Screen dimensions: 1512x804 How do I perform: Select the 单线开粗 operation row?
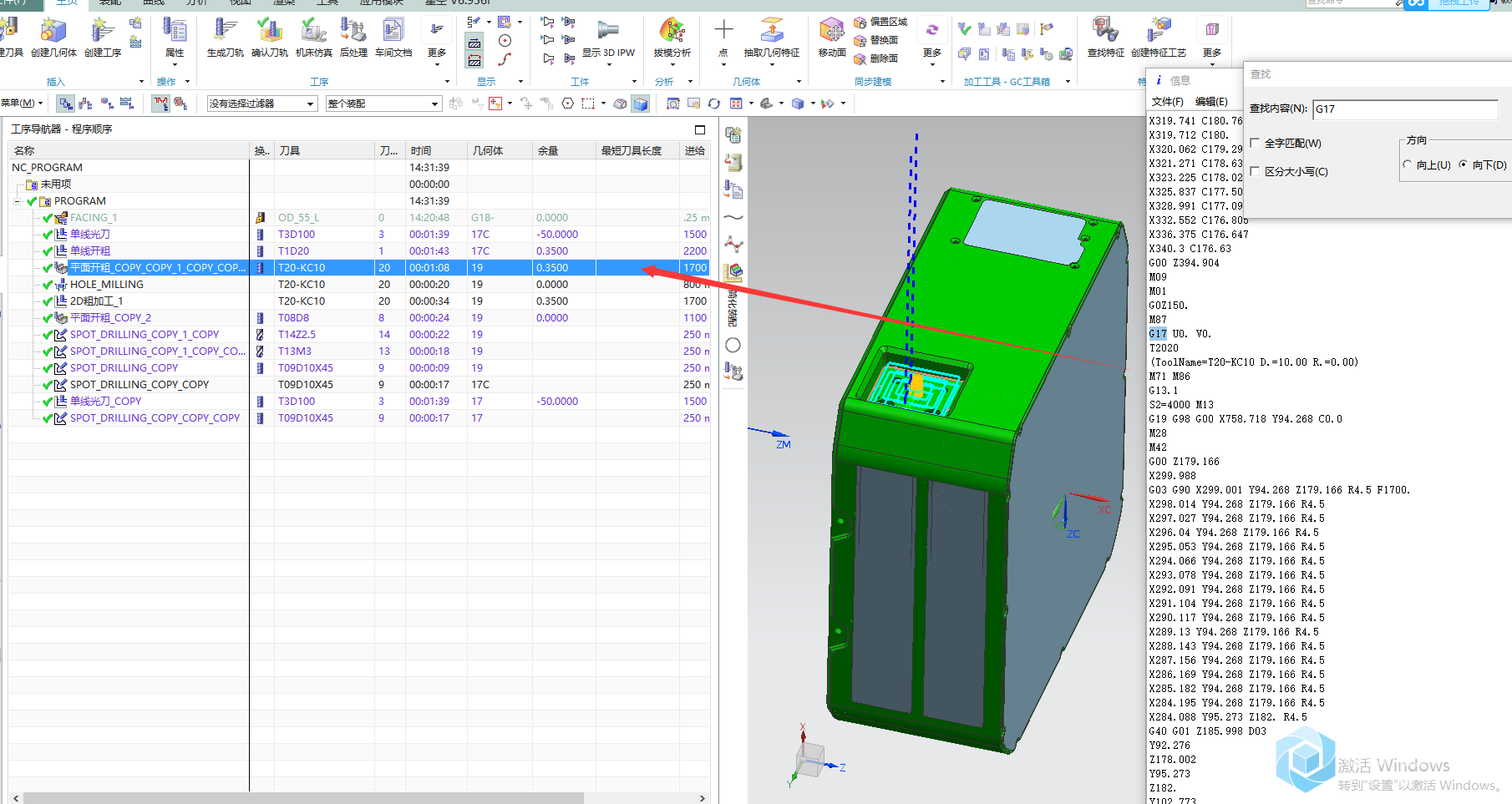coord(90,251)
